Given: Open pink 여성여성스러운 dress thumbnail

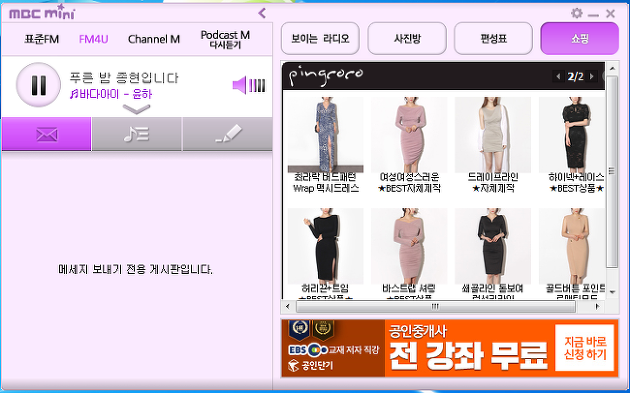Looking at the screenshot, I should click(x=409, y=135).
